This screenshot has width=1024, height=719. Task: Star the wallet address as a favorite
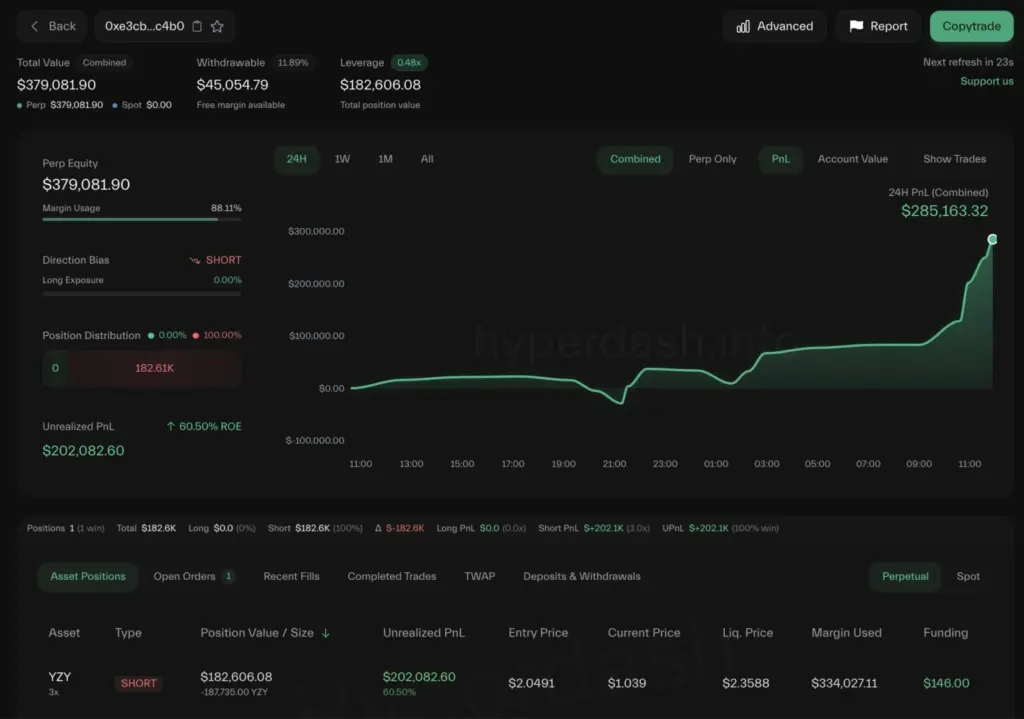tap(217, 27)
